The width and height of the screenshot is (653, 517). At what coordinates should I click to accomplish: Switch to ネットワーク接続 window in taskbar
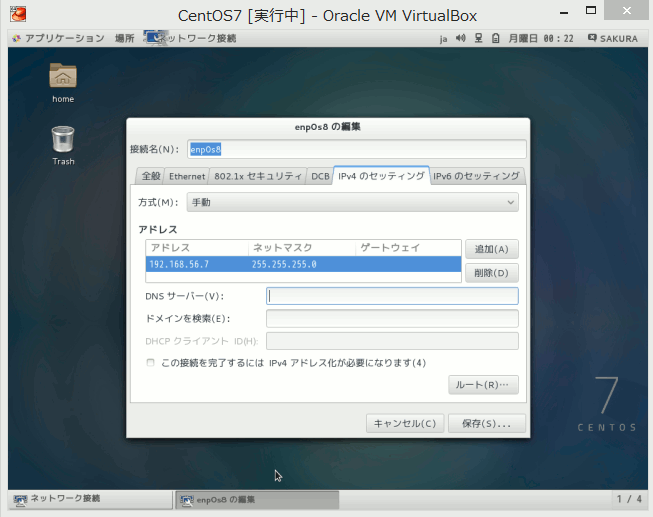(90, 498)
